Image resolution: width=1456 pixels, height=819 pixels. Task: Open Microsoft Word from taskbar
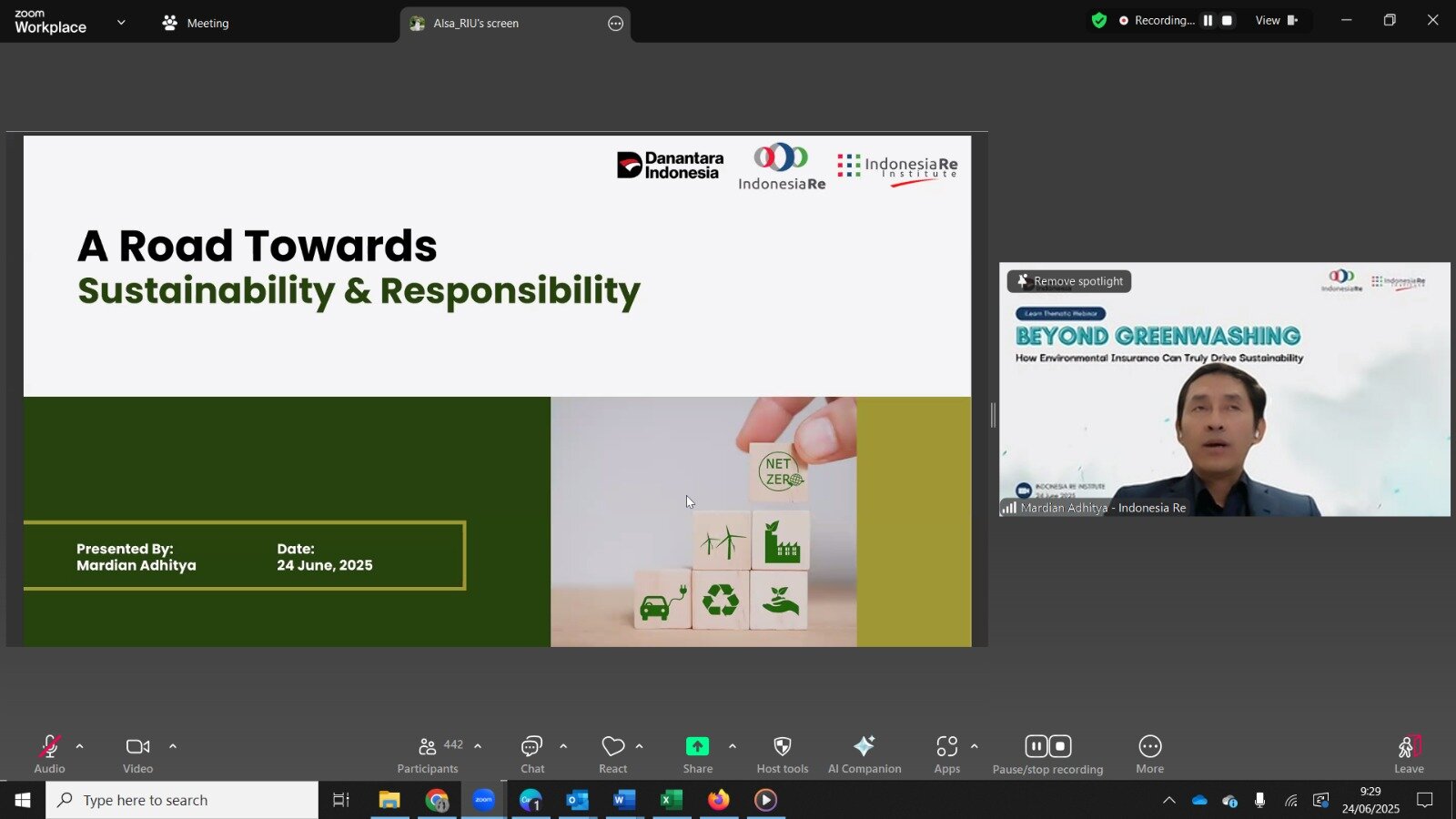click(624, 800)
